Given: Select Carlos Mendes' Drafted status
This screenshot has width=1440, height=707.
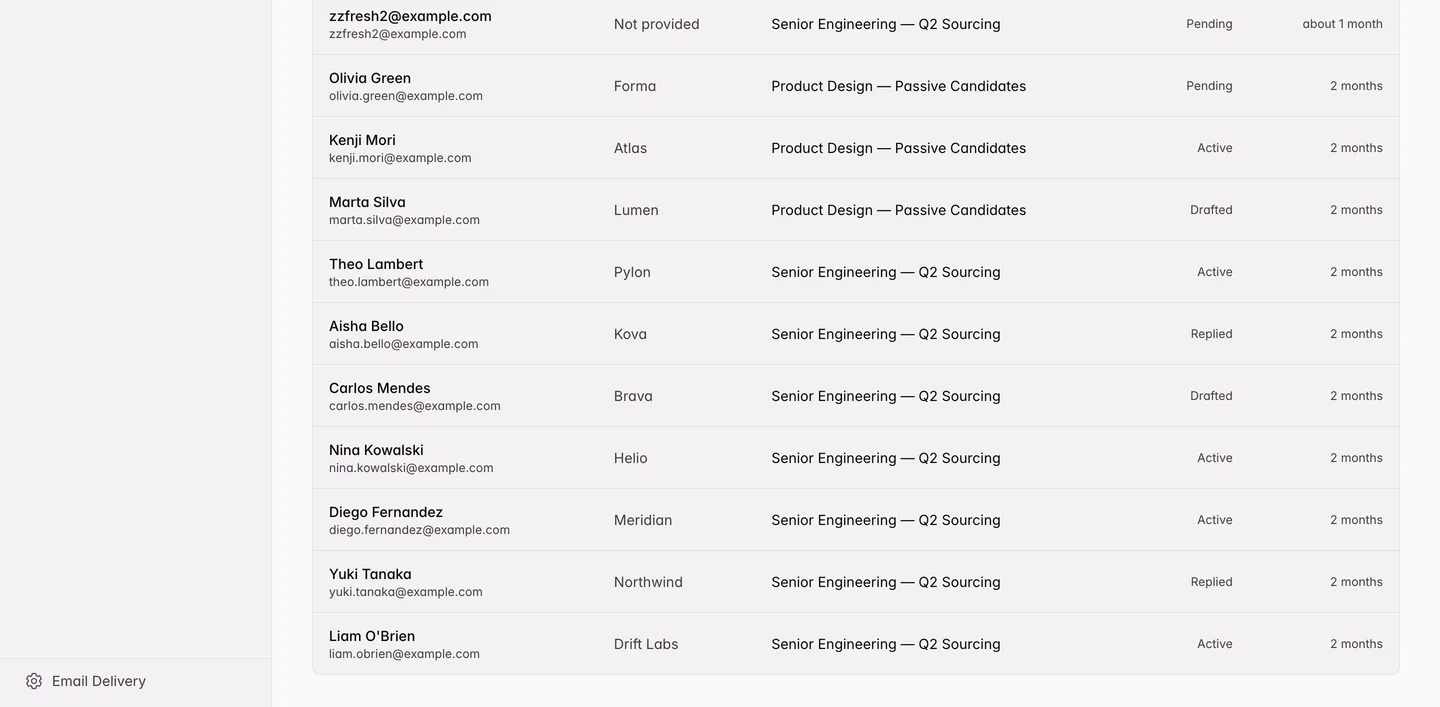Looking at the screenshot, I should pos(1211,396).
